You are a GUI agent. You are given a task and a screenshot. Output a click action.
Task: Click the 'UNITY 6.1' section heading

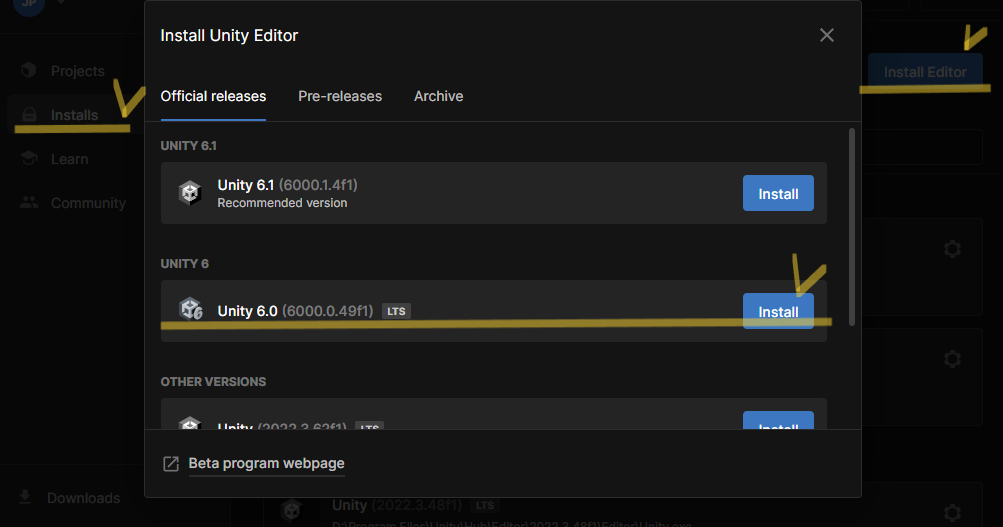(189, 146)
